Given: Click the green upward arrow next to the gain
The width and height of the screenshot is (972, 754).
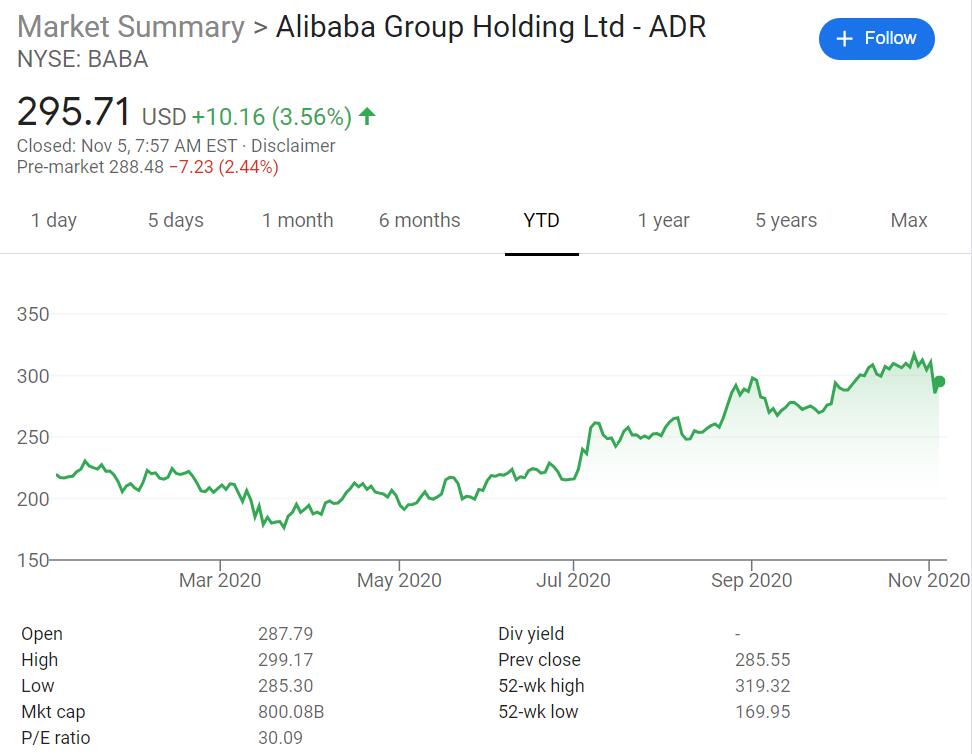Looking at the screenshot, I should (x=367, y=116).
